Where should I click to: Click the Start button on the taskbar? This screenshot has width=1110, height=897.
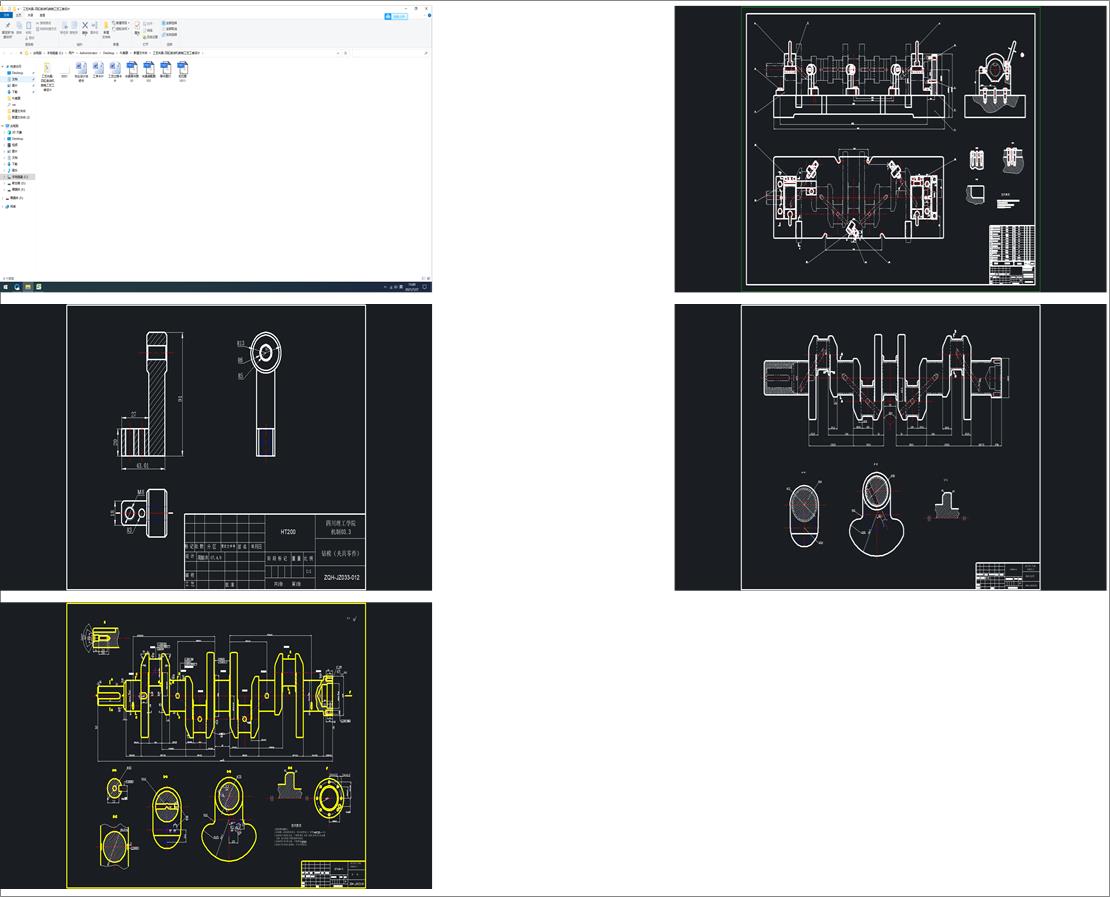coord(4,286)
